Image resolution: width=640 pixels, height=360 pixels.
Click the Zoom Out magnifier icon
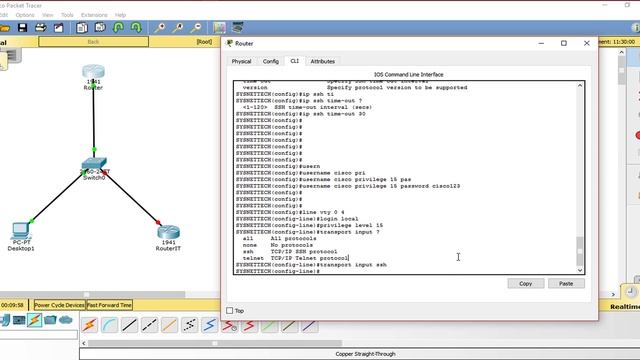click(x=196, y=28)
